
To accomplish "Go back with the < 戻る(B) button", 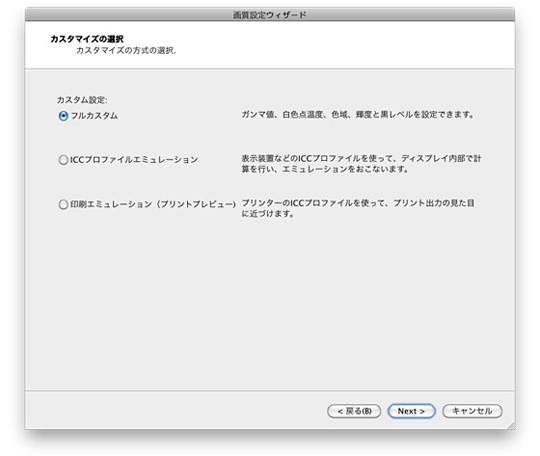I will click(x=354, y=411).
